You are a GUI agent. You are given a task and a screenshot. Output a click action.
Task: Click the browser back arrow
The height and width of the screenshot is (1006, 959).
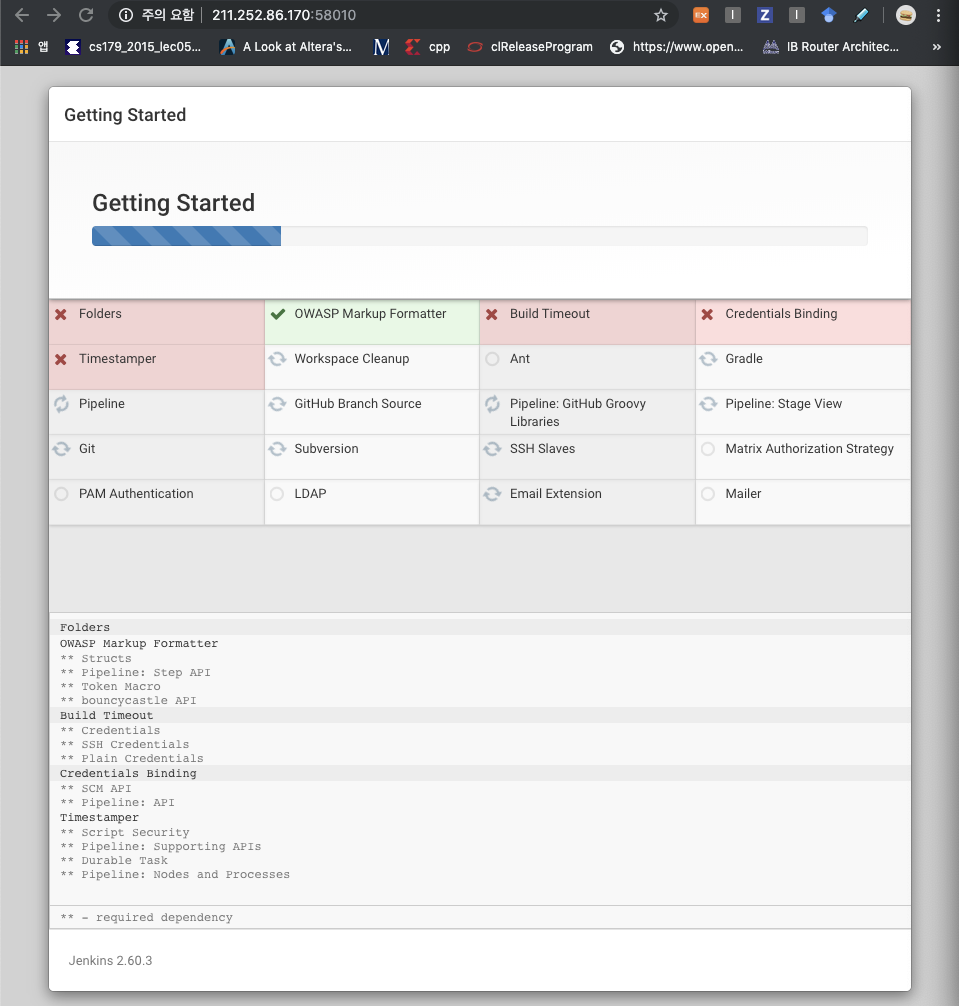(x=22, y=15)
